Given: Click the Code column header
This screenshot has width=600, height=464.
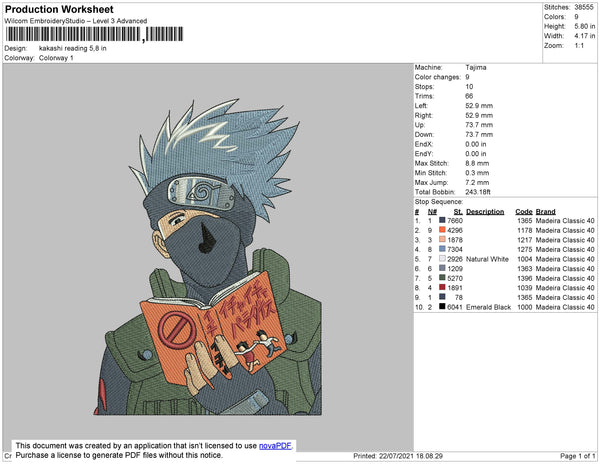Looking at the screenshot, I should tap(523, 212).
